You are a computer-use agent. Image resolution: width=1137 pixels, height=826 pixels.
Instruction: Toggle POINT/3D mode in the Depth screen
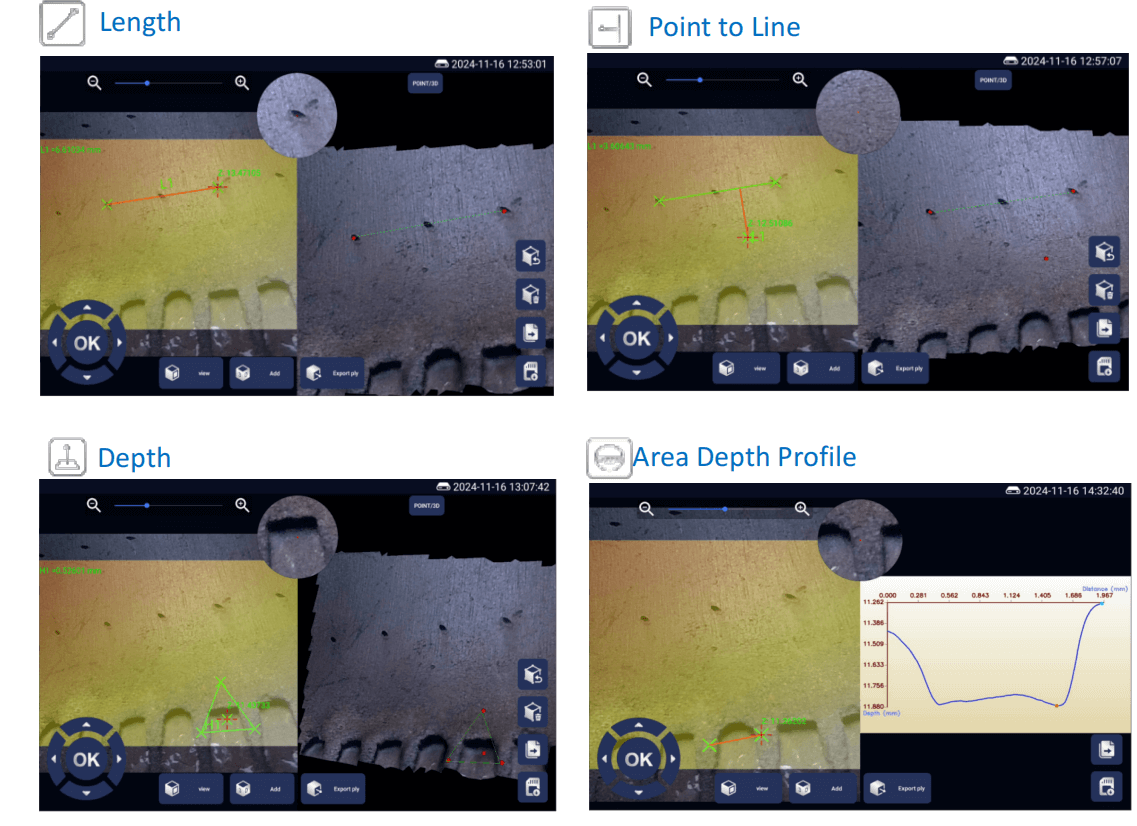pyautogui.click(x=426, y=505)
